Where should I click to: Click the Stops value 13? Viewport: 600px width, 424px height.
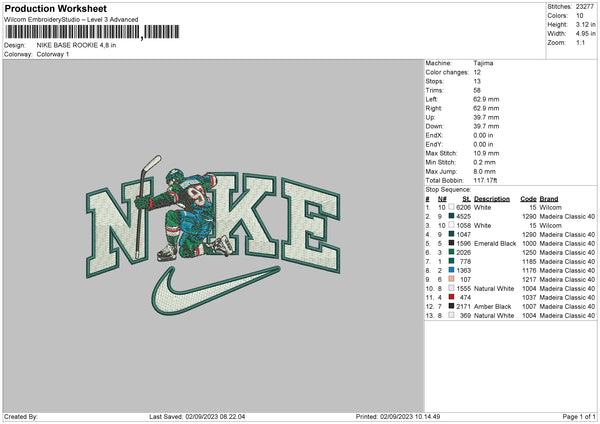pyautogui.click(x=477, y=81)
